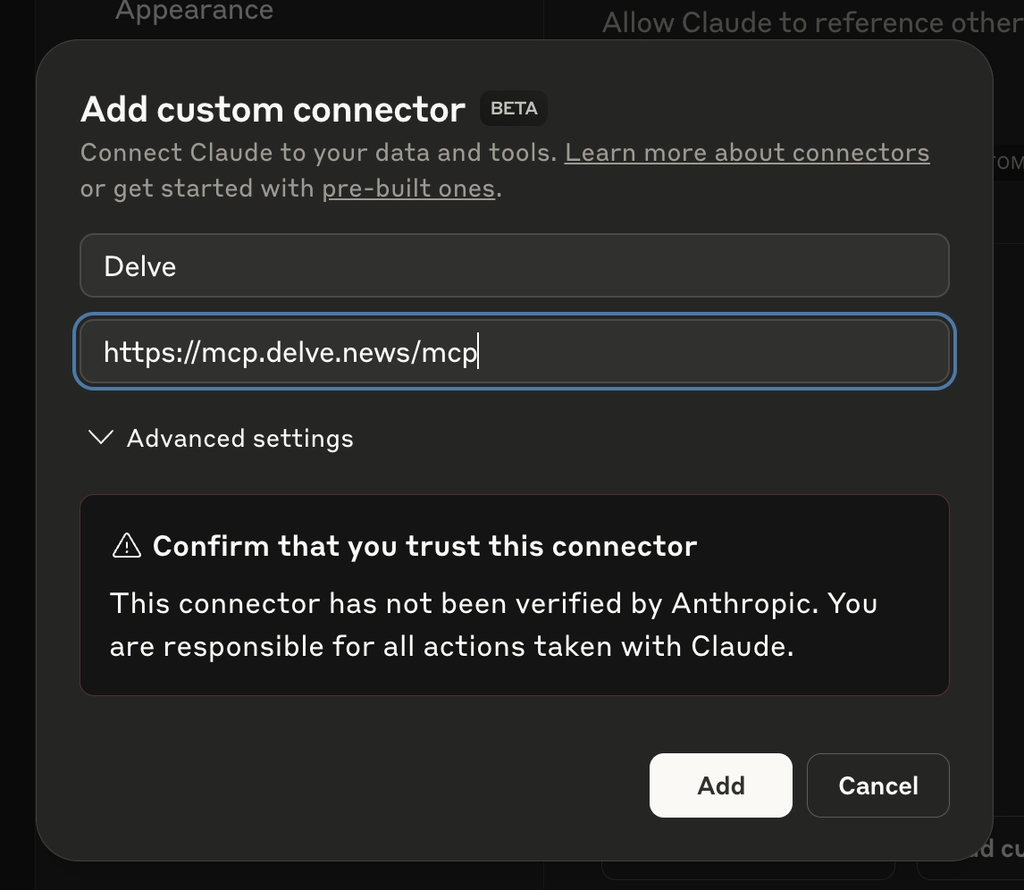The image size is (1024, 890).
Task: Click the Add custom connector heading
Action: point(272,109)
